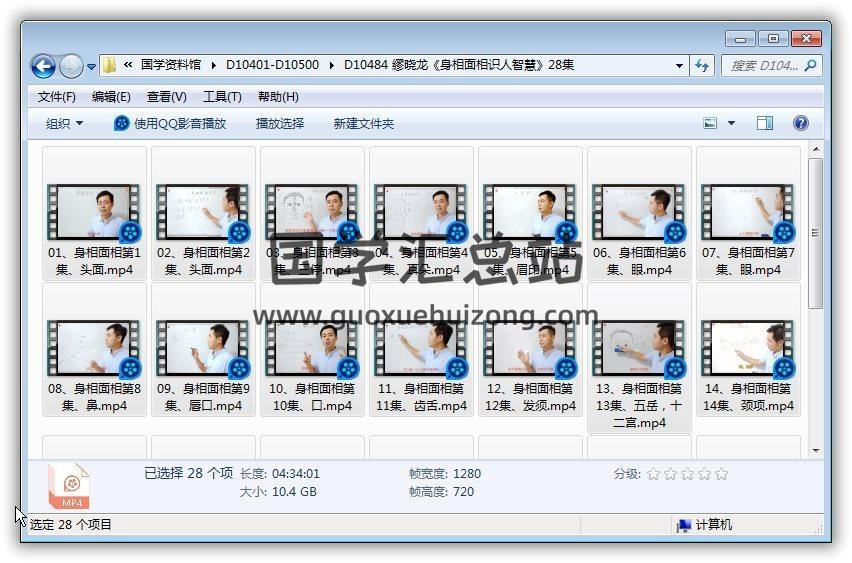The height and width of the screenshot is (563, 852).
Task: Open the help question mark icon
Action: 800,123
